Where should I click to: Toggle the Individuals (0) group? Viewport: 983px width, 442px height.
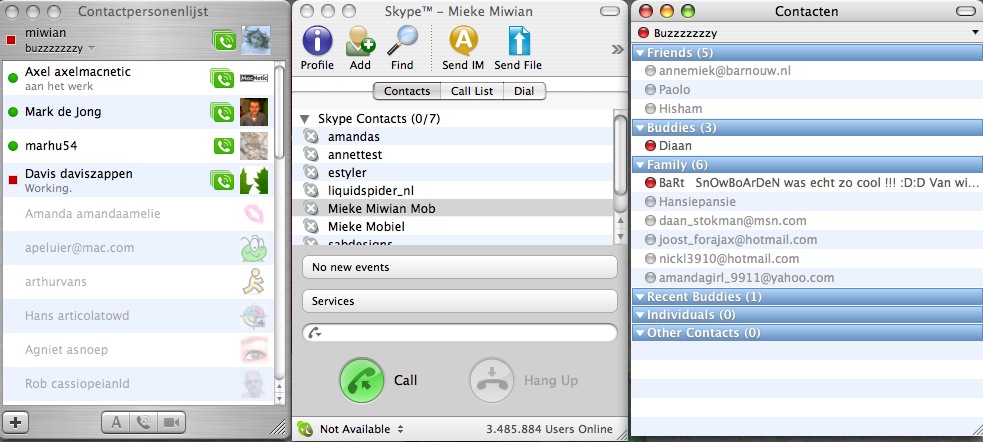coord(640,315)
